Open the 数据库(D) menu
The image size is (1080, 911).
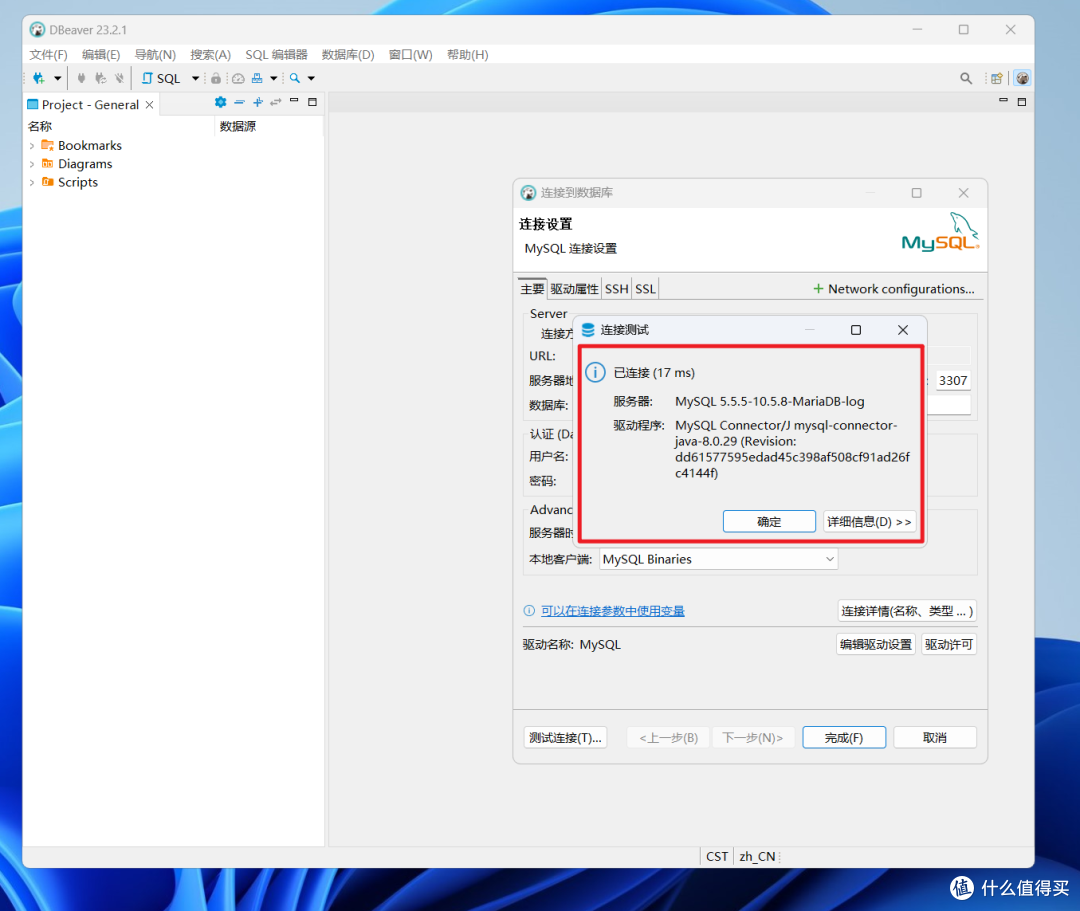pos(348,55)
